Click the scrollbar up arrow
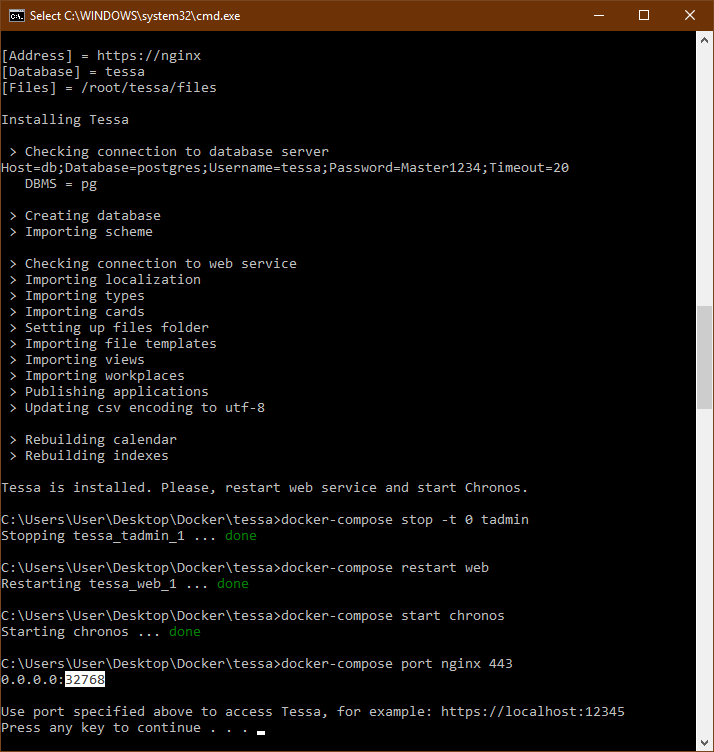This screenshot has width=714, height=752. [x=704, y=40]
